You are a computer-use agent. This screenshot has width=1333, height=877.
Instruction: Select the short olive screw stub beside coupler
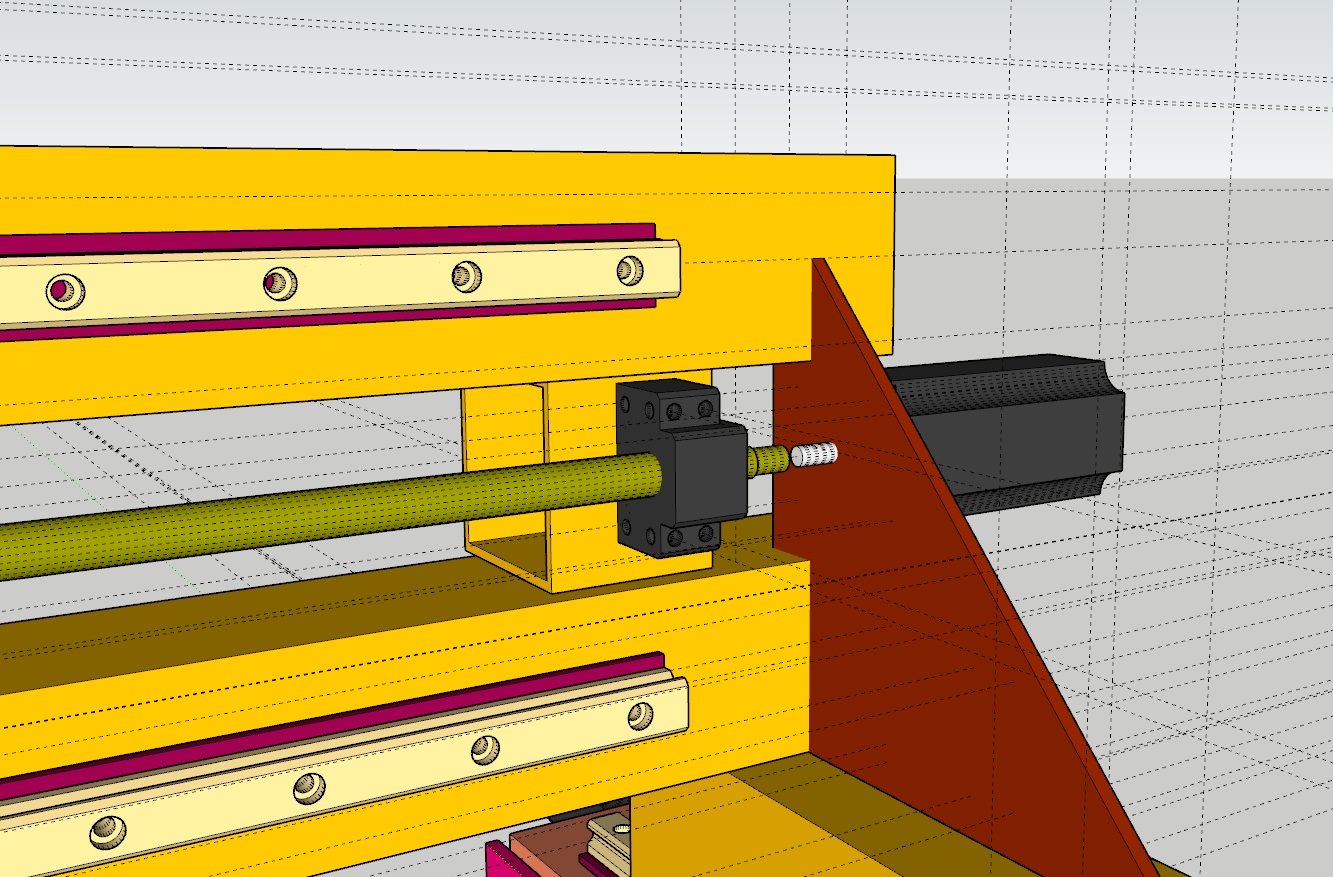click(770, 461)
